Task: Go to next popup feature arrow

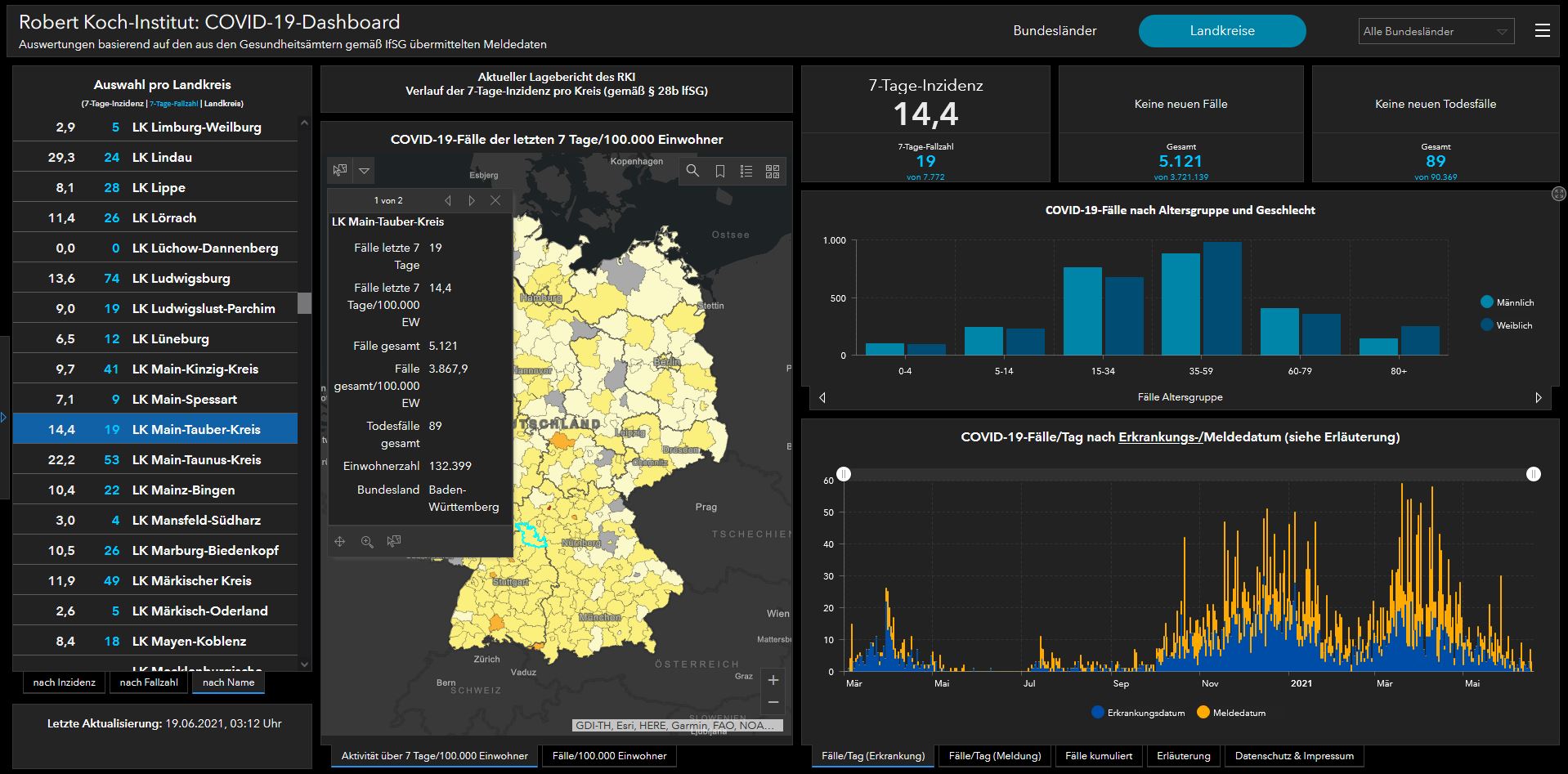Action: (471, 200)
